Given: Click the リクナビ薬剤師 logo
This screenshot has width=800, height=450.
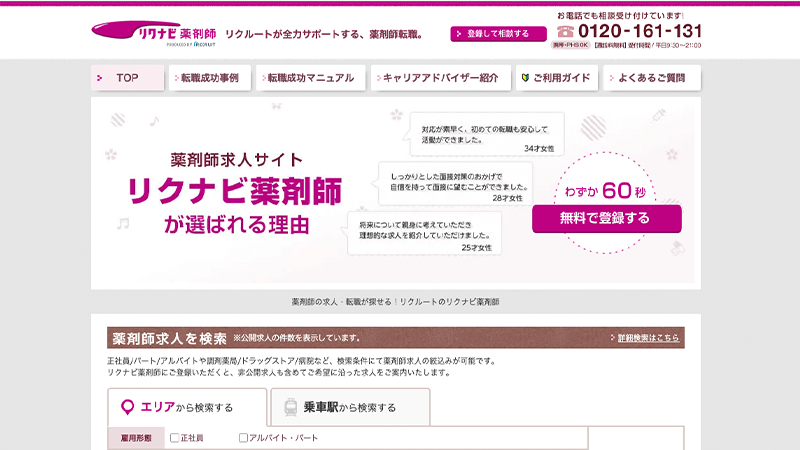Looking at the screenshot, I should point(154,34).
